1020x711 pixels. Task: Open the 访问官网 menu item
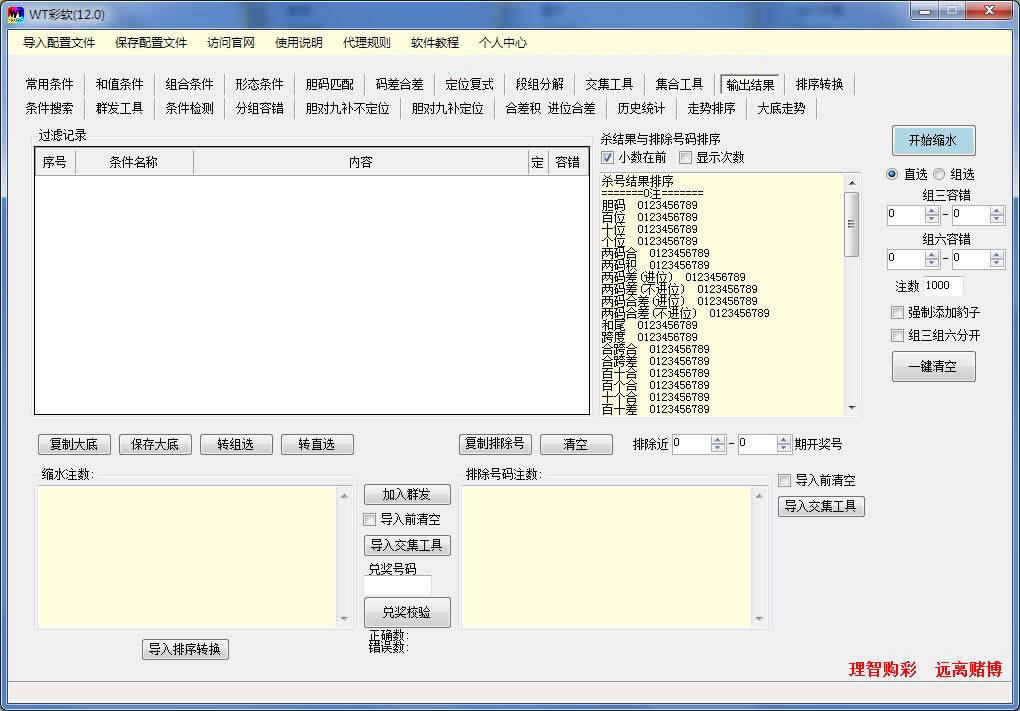click(x=231, y=43)
